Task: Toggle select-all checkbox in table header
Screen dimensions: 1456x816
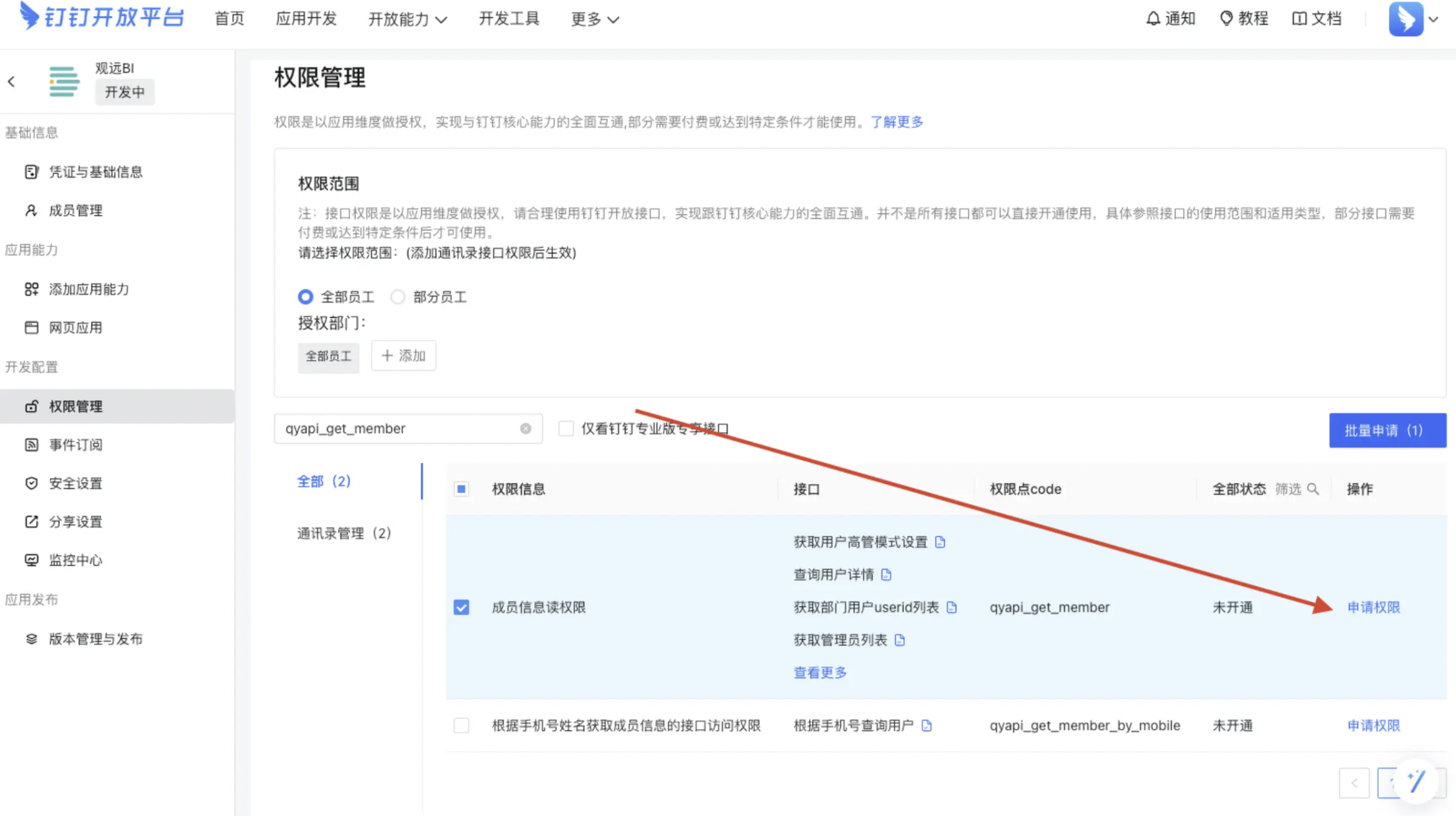Action: [461, 489]
